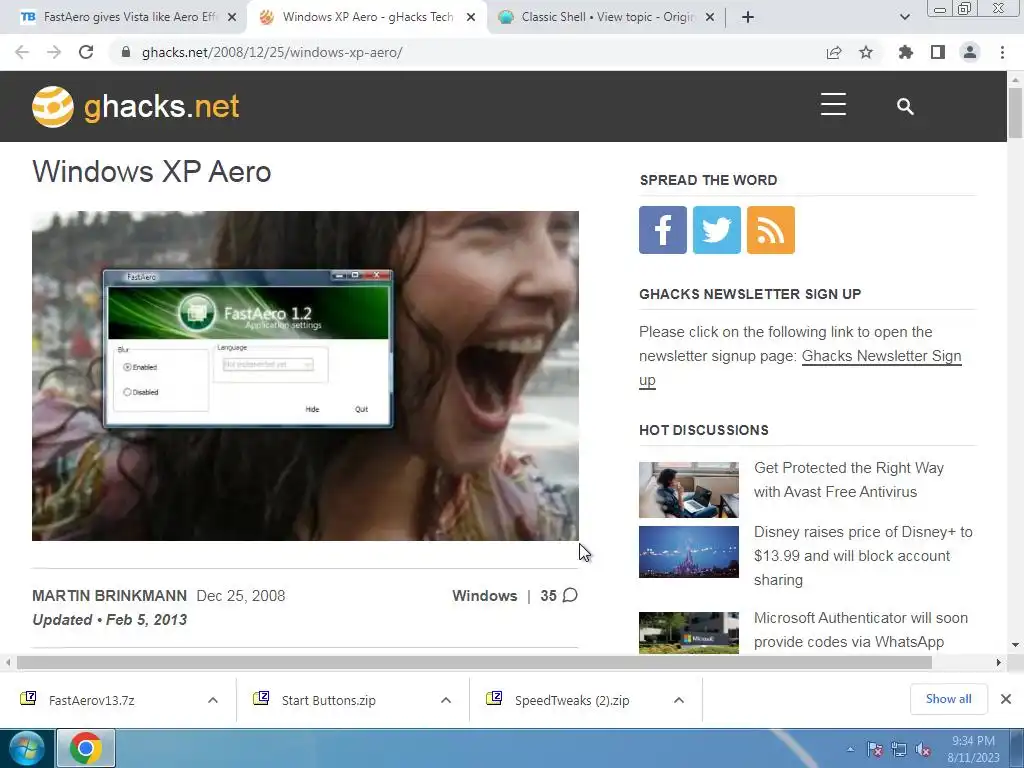Click the ghacks search magnifier
The image size is (1024, 768).
click(905, 106)
